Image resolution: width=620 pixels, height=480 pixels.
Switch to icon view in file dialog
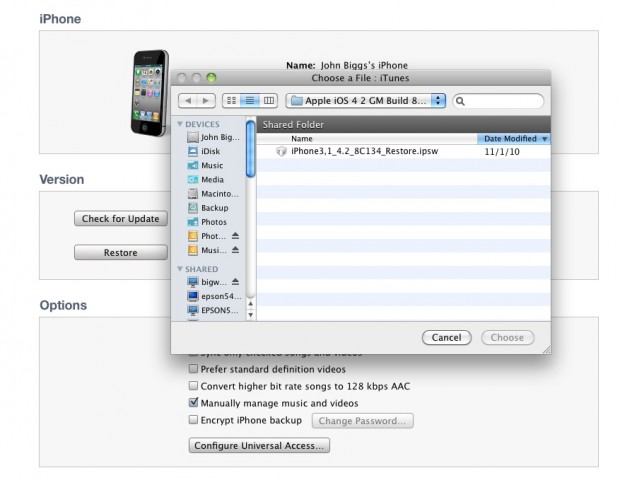[x=231, y=101]
